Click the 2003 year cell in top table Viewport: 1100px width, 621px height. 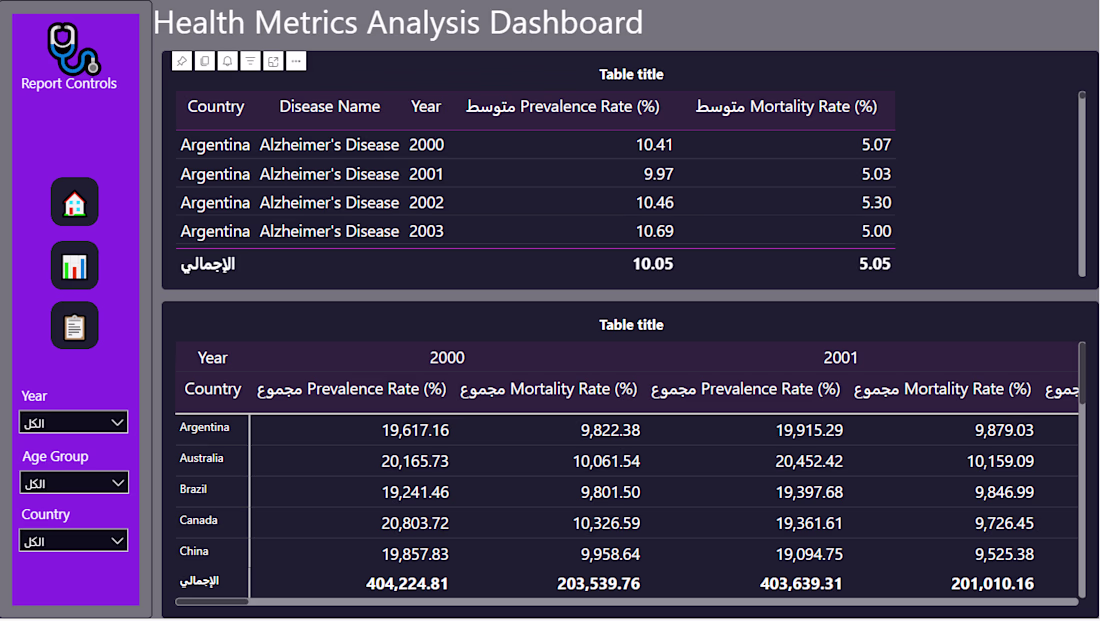pos(427,232)
